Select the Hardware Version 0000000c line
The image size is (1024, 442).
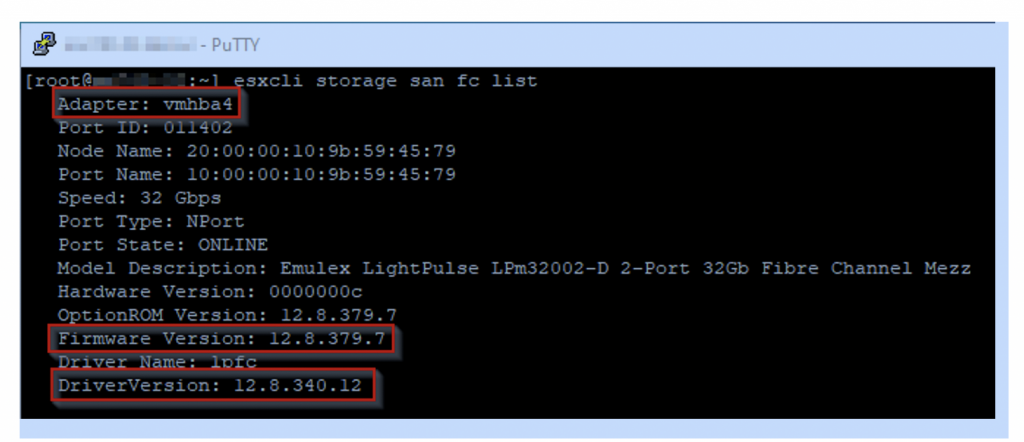pyautogui.click(x=210, y=292)
